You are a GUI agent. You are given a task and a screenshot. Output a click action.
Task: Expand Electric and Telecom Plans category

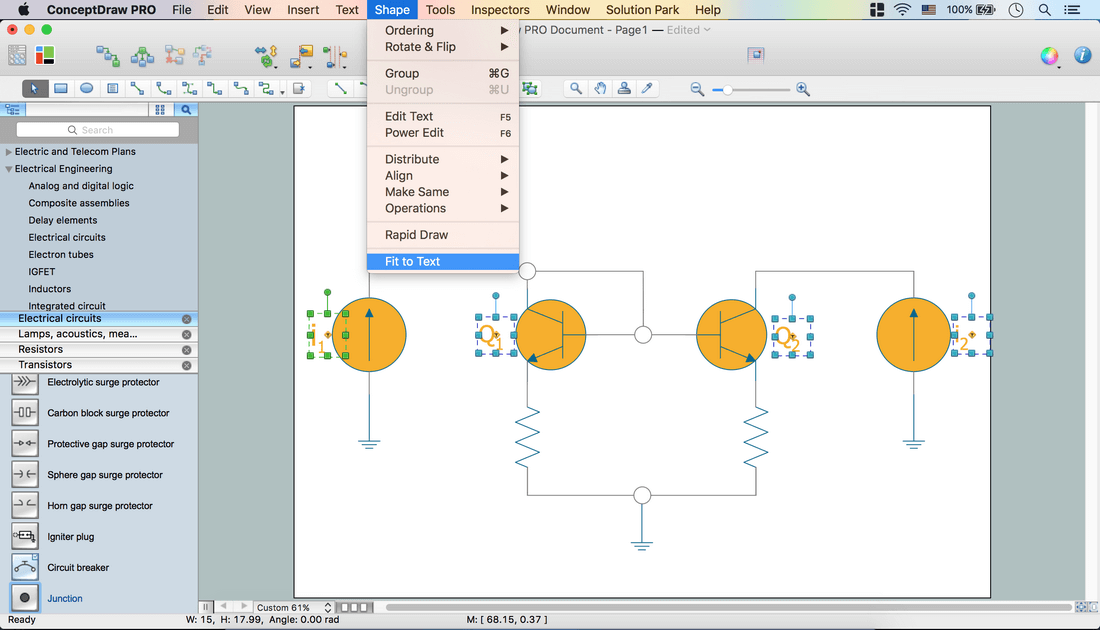(x=9, y=152)
